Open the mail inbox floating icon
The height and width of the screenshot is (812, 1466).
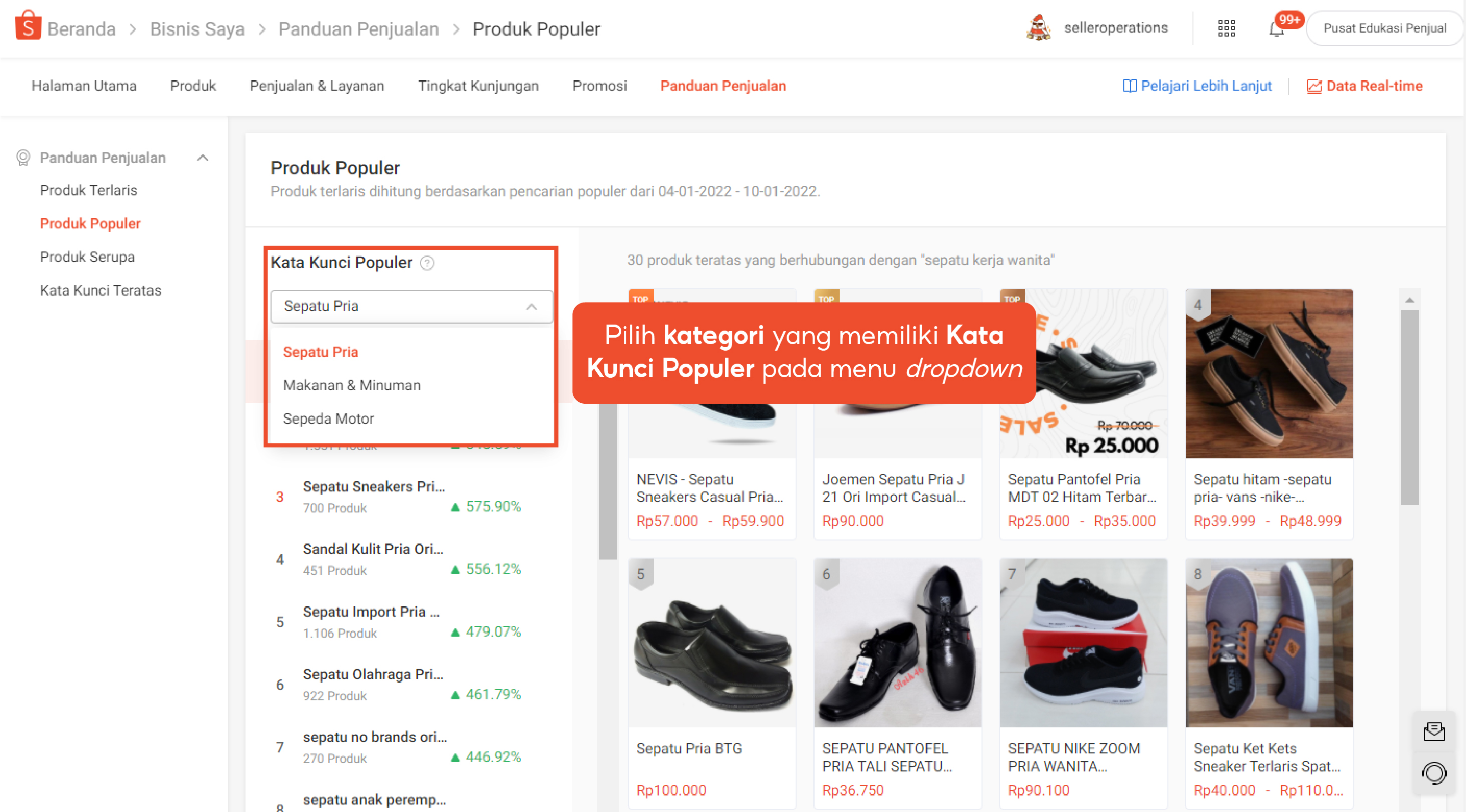coord(1433,731)
